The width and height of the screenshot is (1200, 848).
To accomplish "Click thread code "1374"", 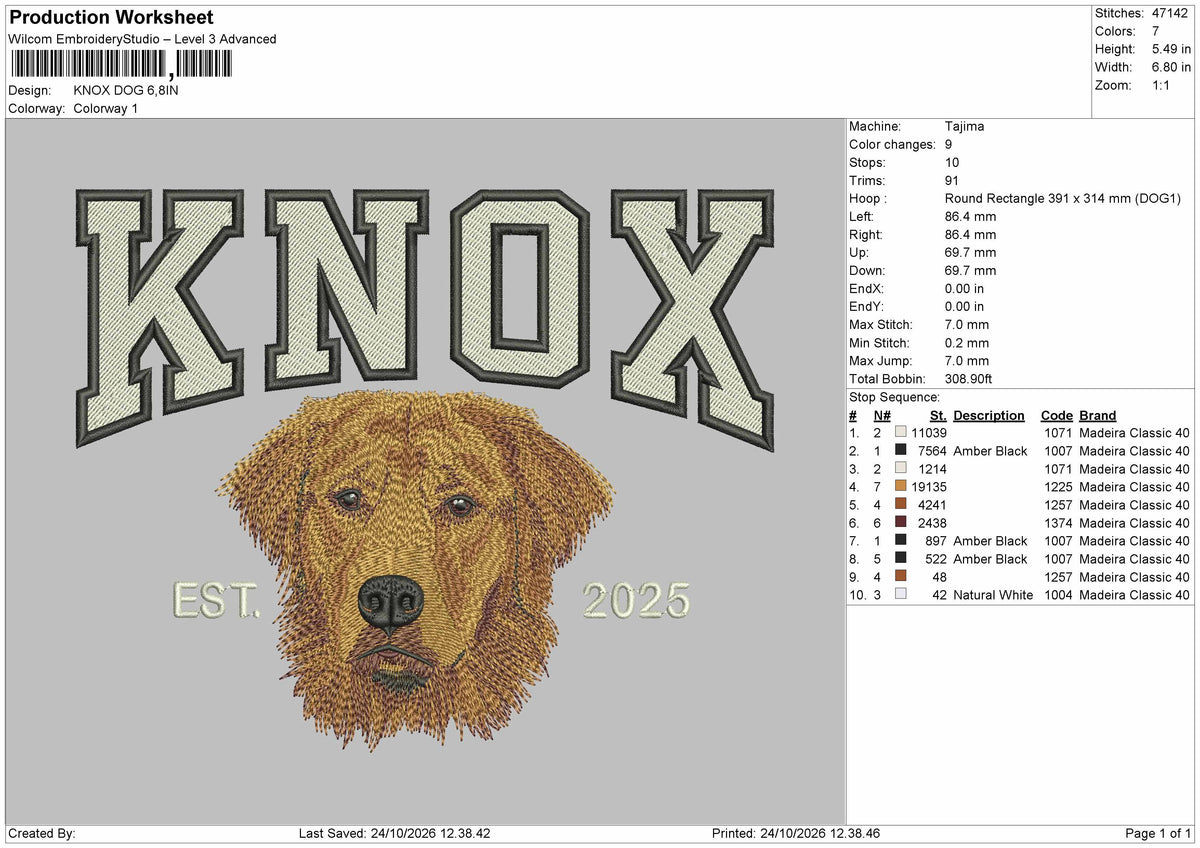I will [1058, 523].
